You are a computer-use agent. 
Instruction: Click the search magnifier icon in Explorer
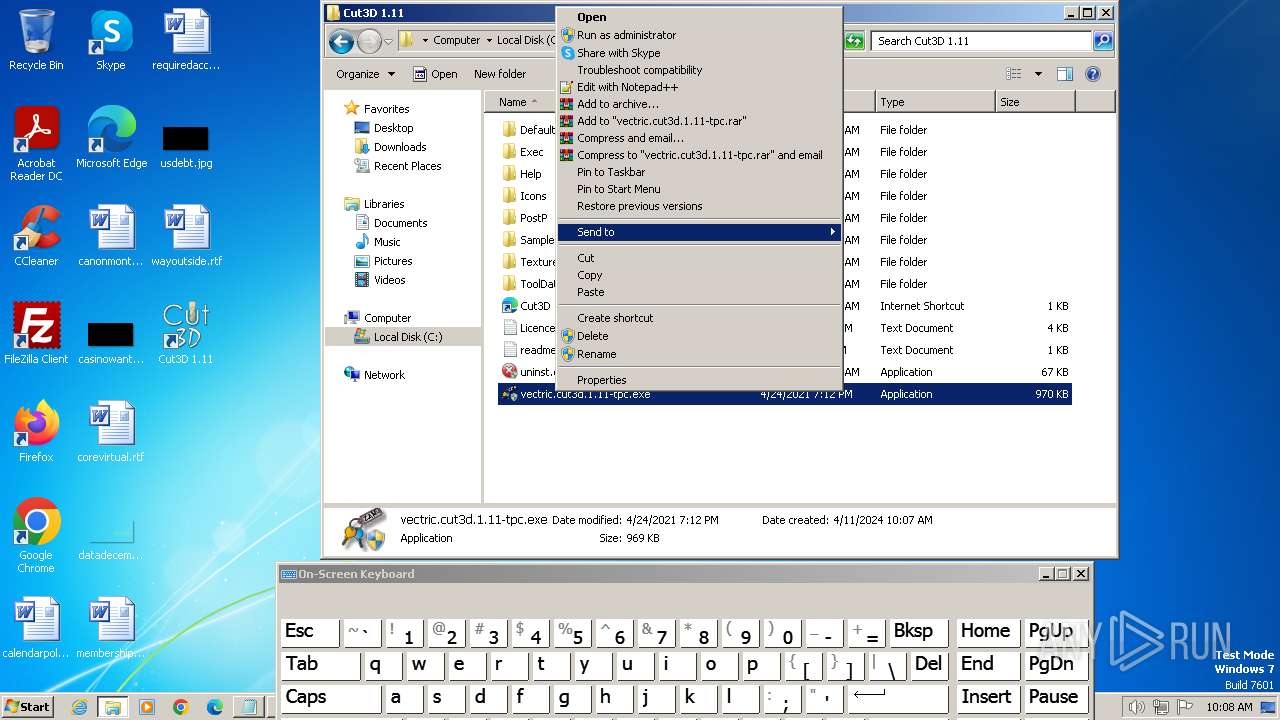pyautogui.click(x=1103, y=41)
